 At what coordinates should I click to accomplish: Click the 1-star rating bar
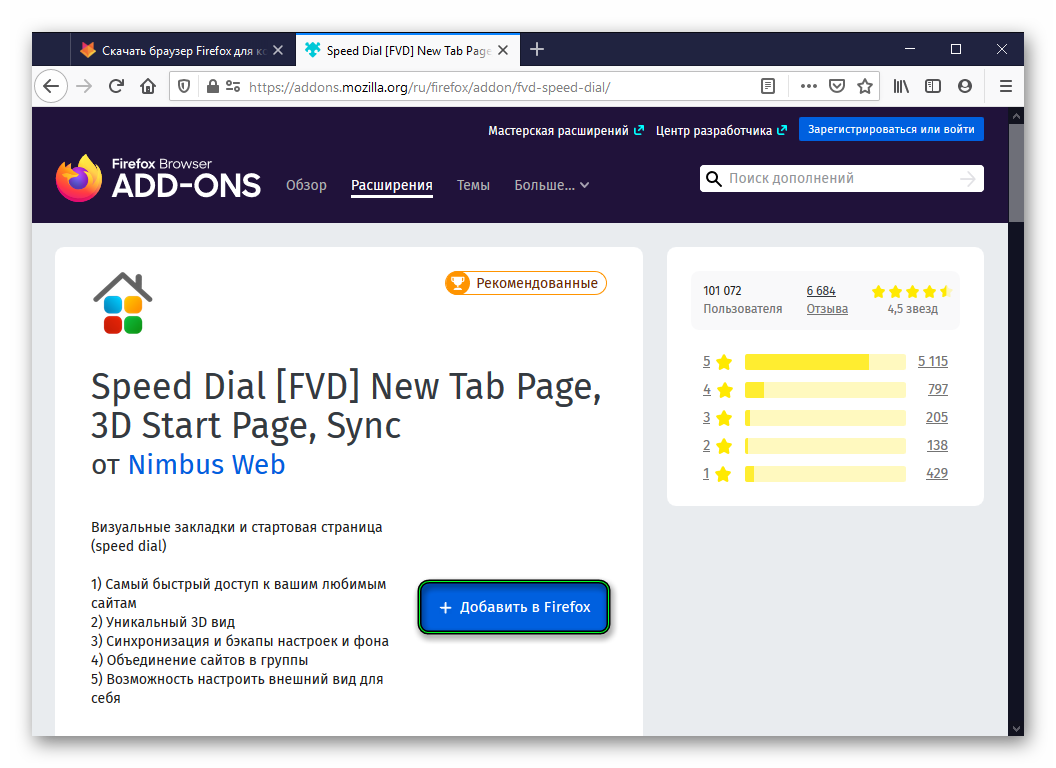tap(825, 474)
